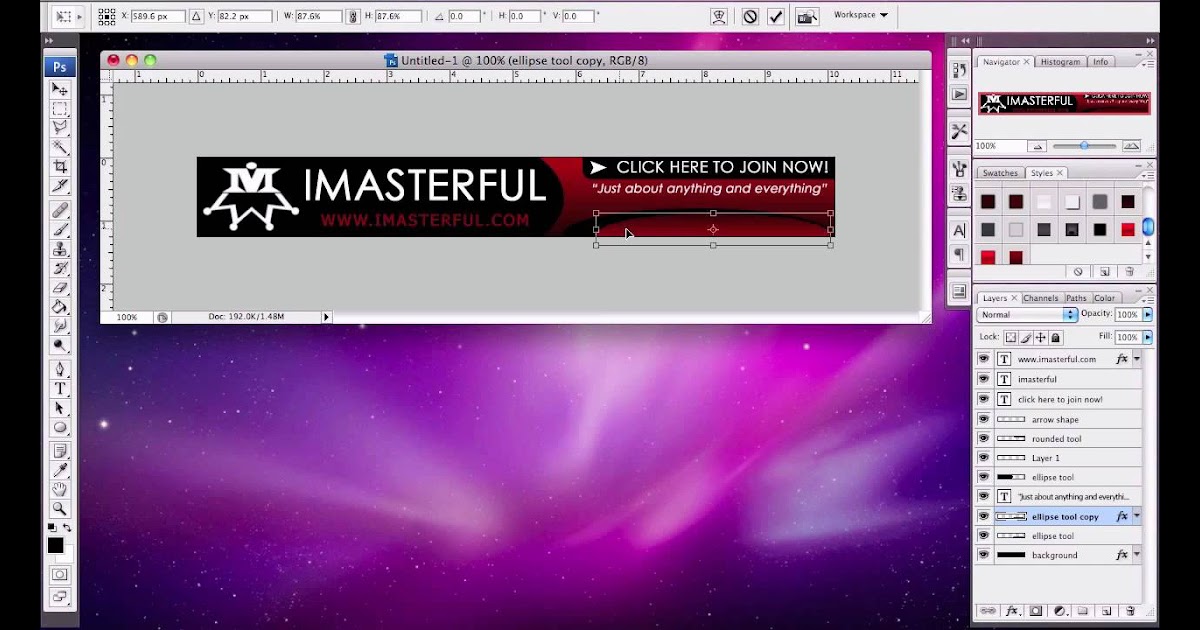
Task: Switch to the Swatches tab
Action: (999, 173)
